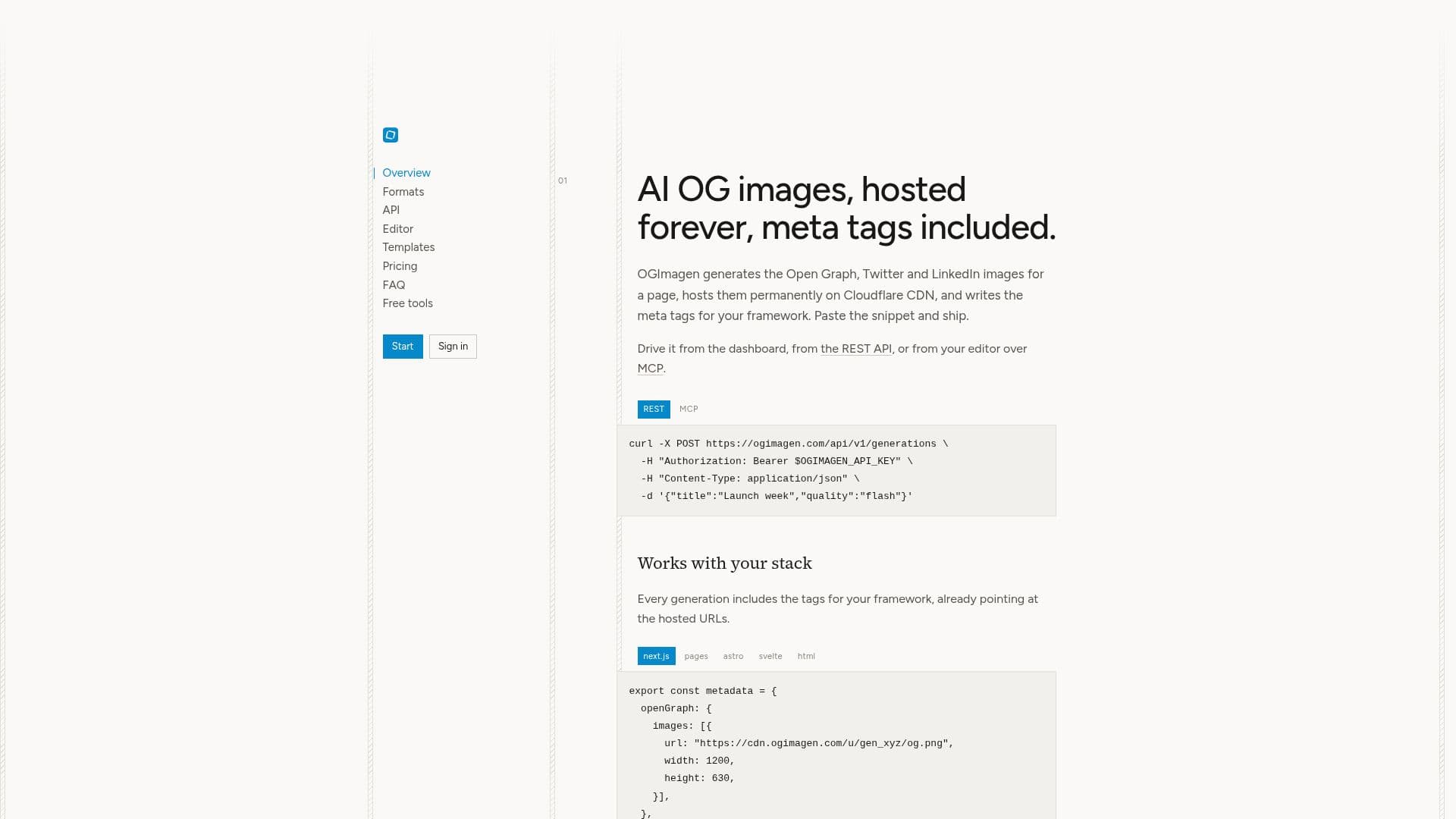Follow the REST API inline link

click(x=856, y=349)
